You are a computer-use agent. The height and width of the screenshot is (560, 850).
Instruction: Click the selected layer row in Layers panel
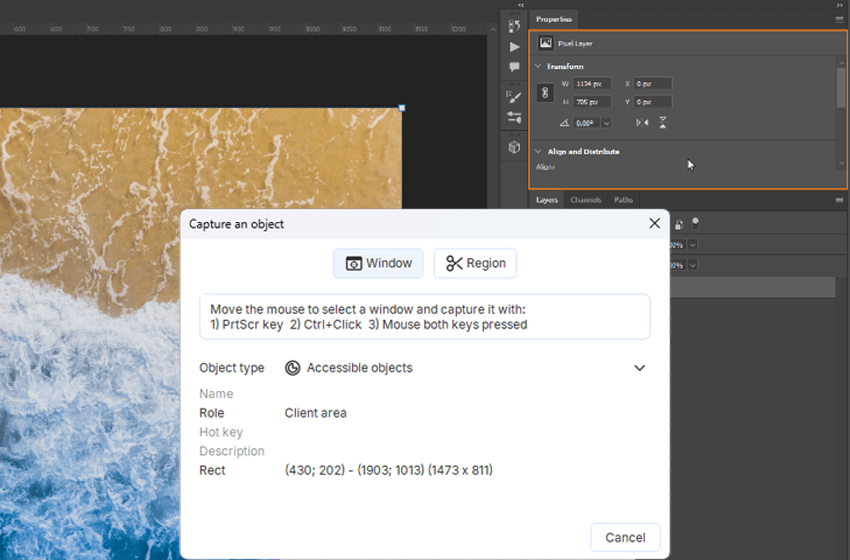click(752, 287)
